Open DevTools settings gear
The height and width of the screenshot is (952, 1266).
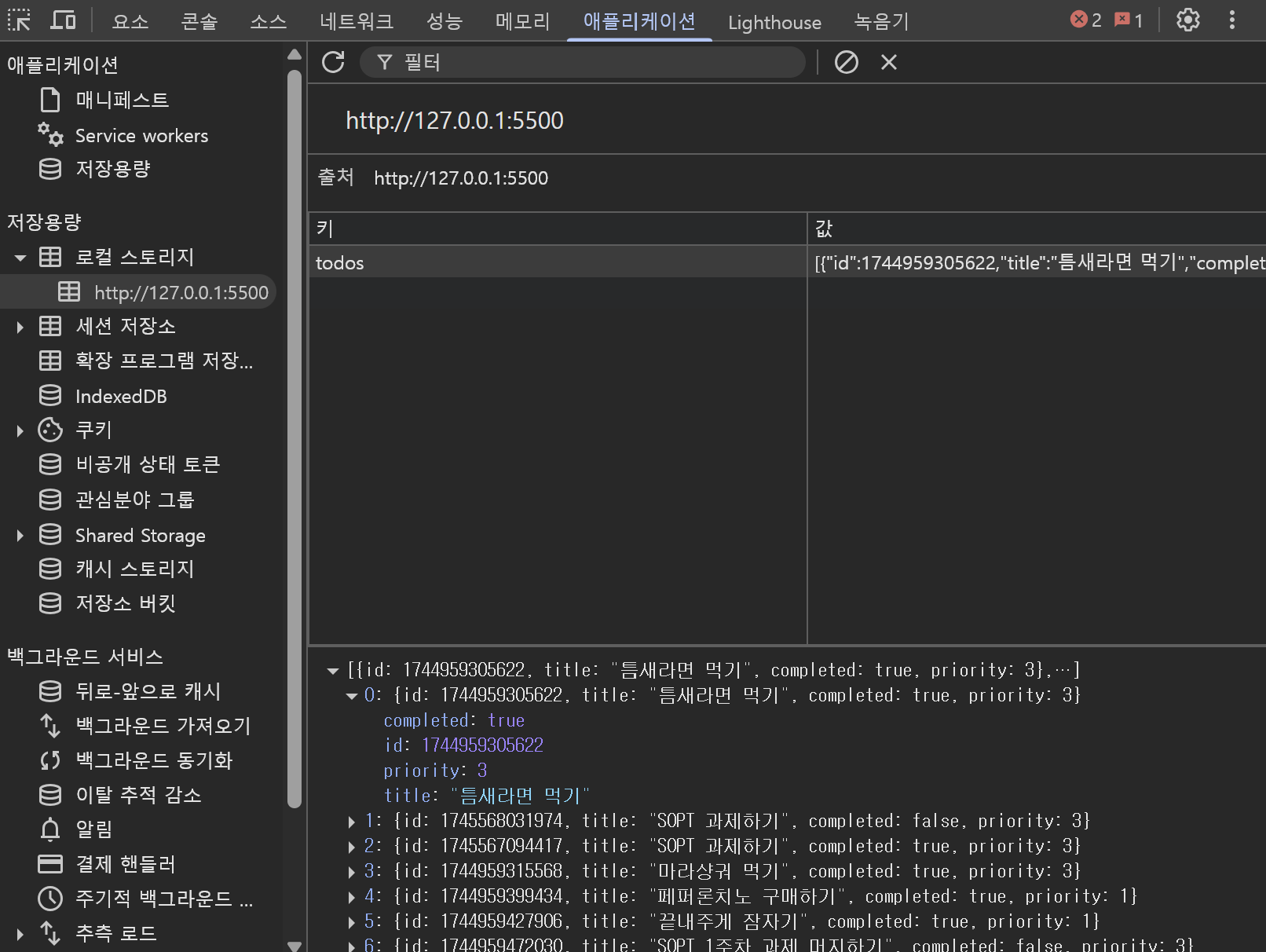1188,20
